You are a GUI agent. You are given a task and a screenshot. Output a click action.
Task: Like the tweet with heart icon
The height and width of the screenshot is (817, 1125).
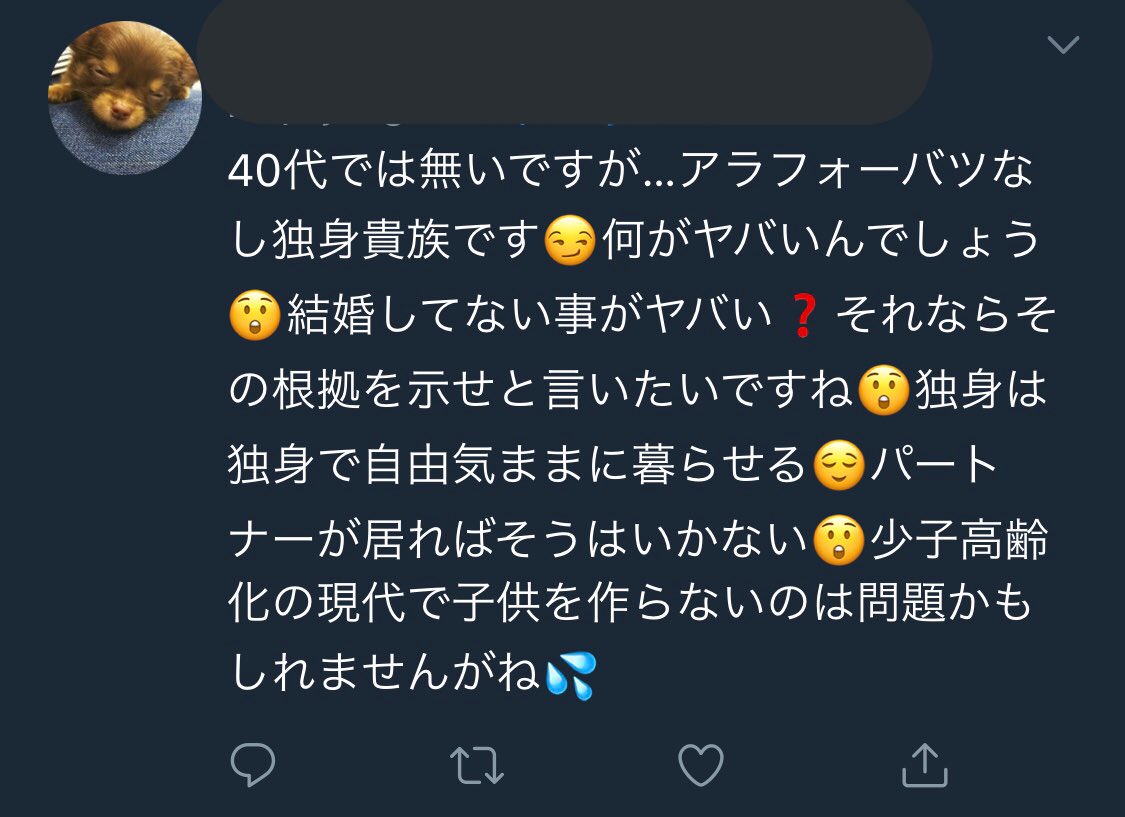click(x=701, y=765)
